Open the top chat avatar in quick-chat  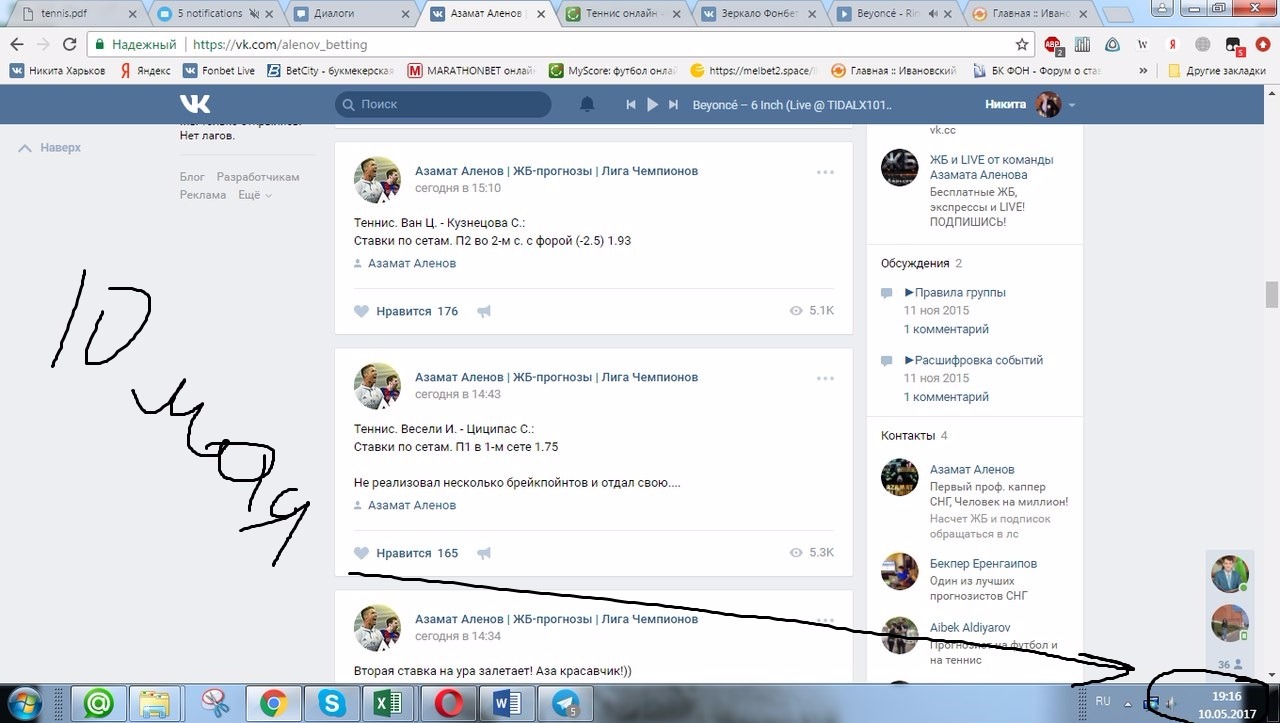click(x=1230, y=574)
